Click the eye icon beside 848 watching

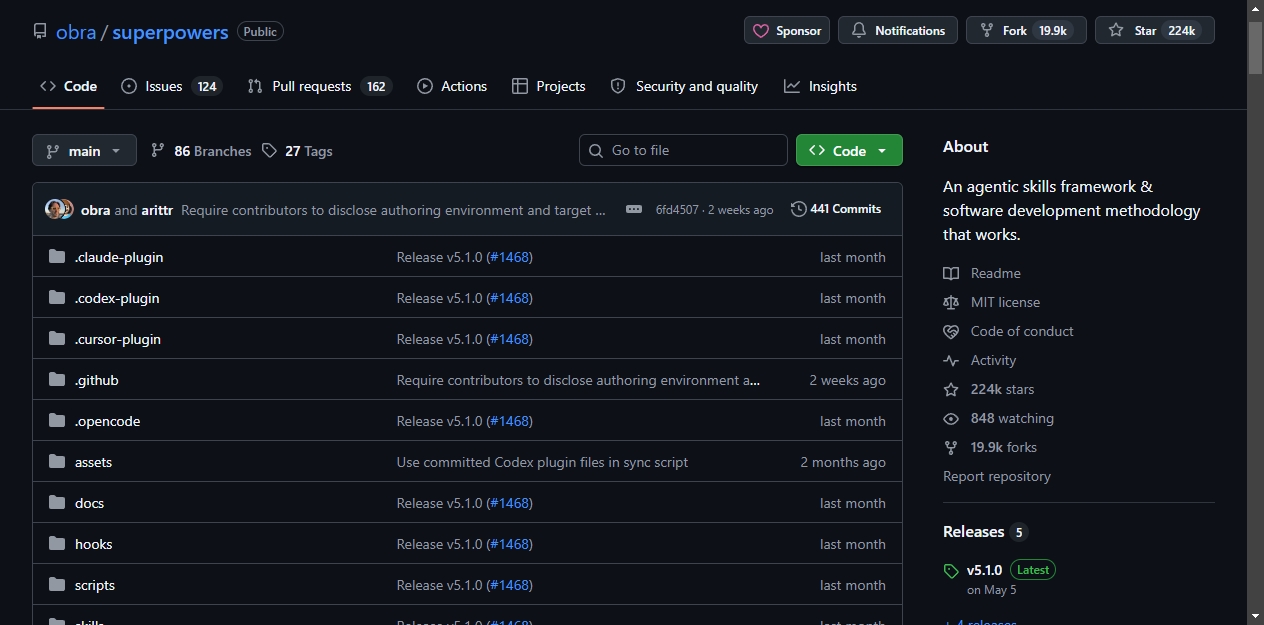pyautogui.click(x=951, y=418)
